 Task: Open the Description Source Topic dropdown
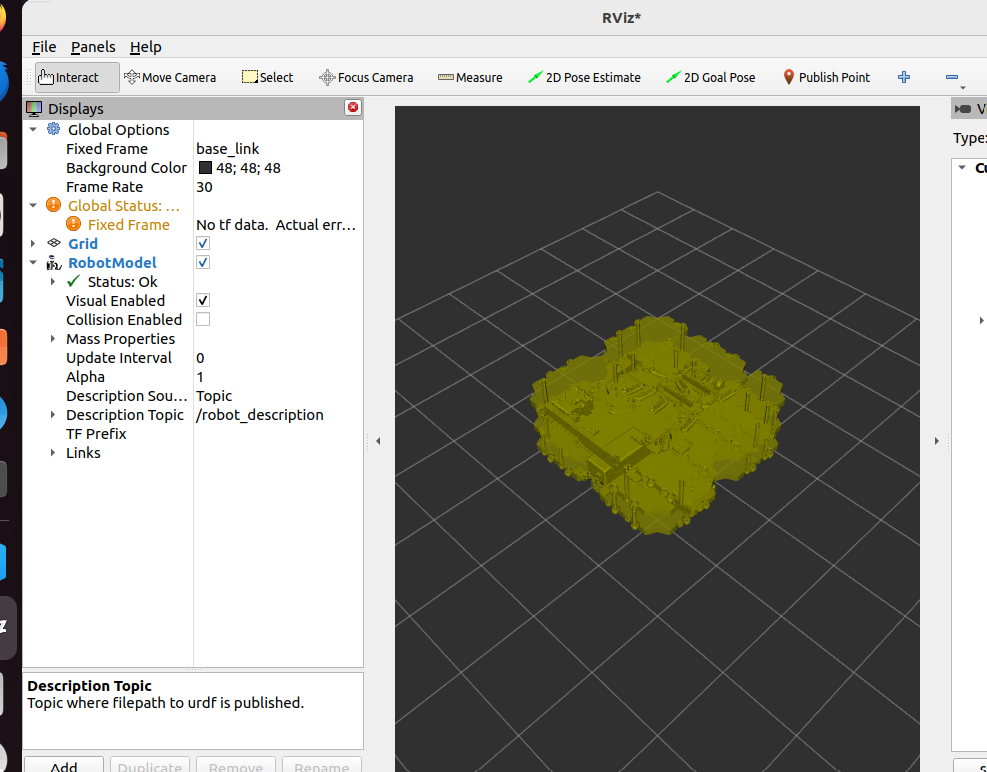pos(278,395)
